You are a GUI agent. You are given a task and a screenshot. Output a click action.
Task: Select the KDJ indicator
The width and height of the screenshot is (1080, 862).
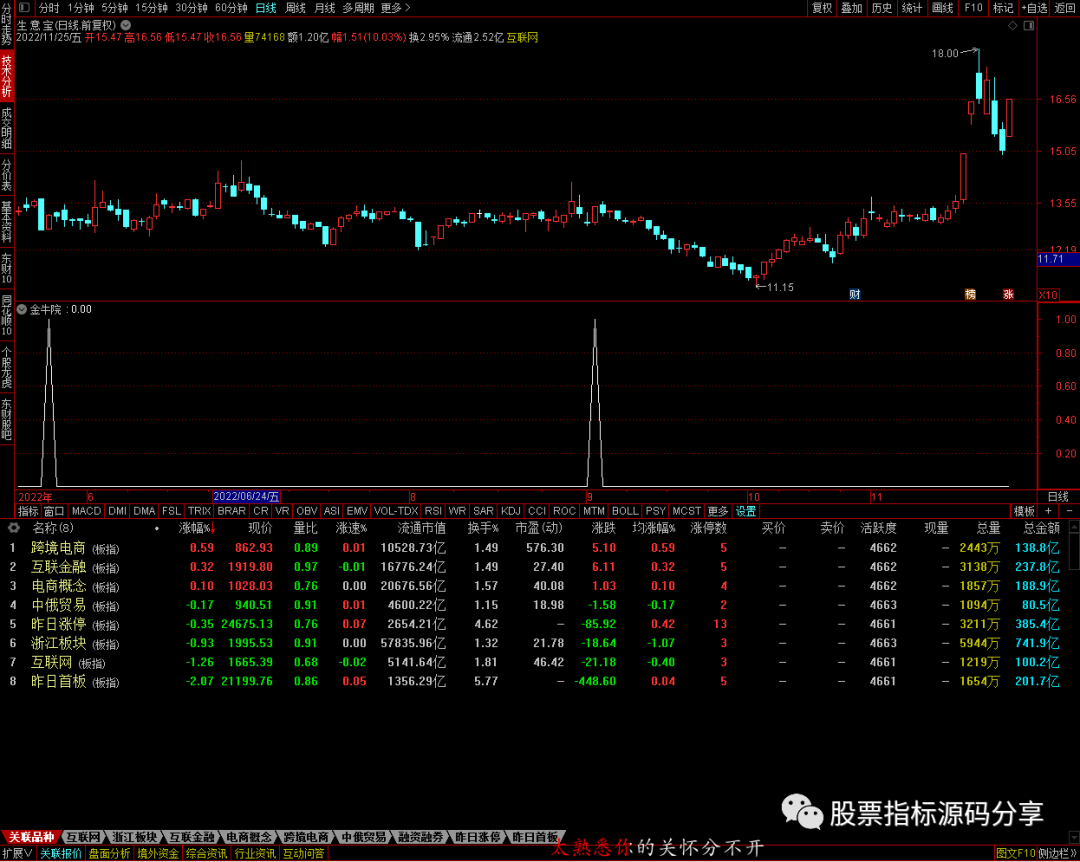[x=510, y=511]
